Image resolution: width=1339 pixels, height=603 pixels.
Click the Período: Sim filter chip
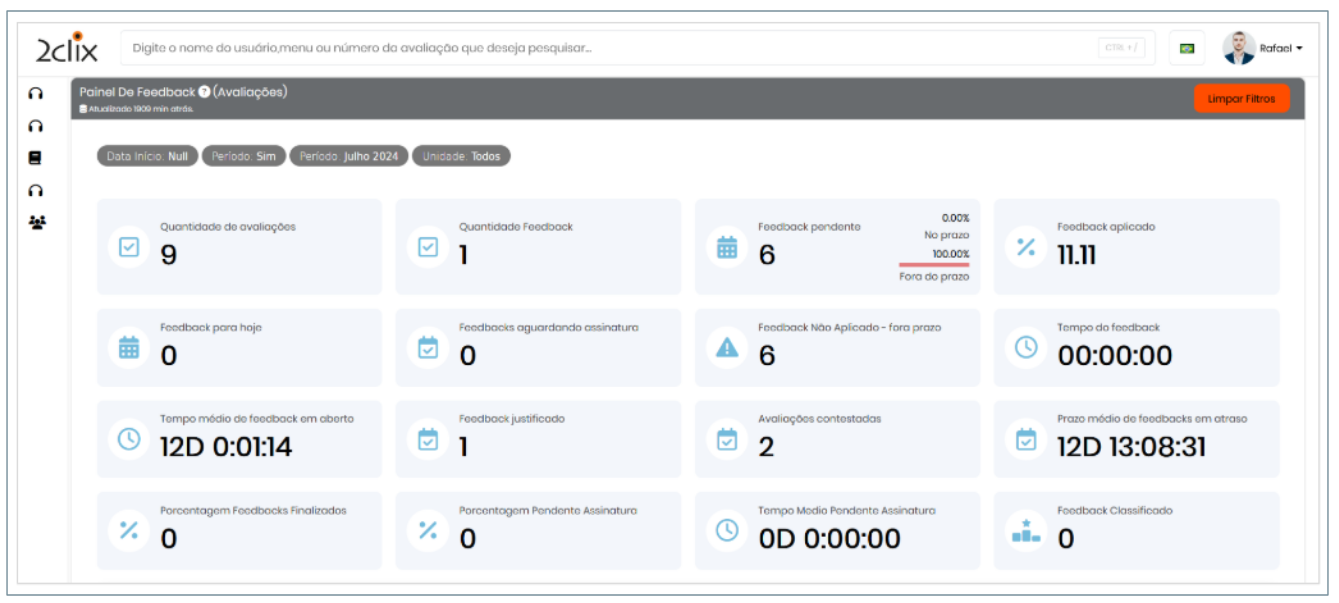pos(243,156)
